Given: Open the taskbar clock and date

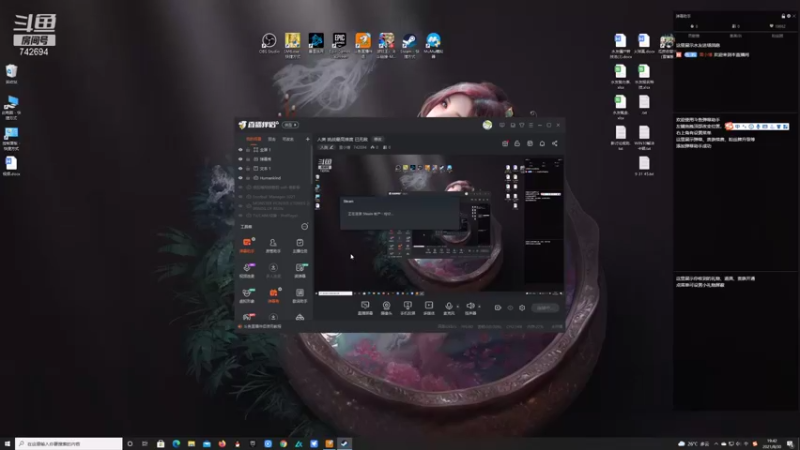Looking at the screenshot, I should coord(772,444).
